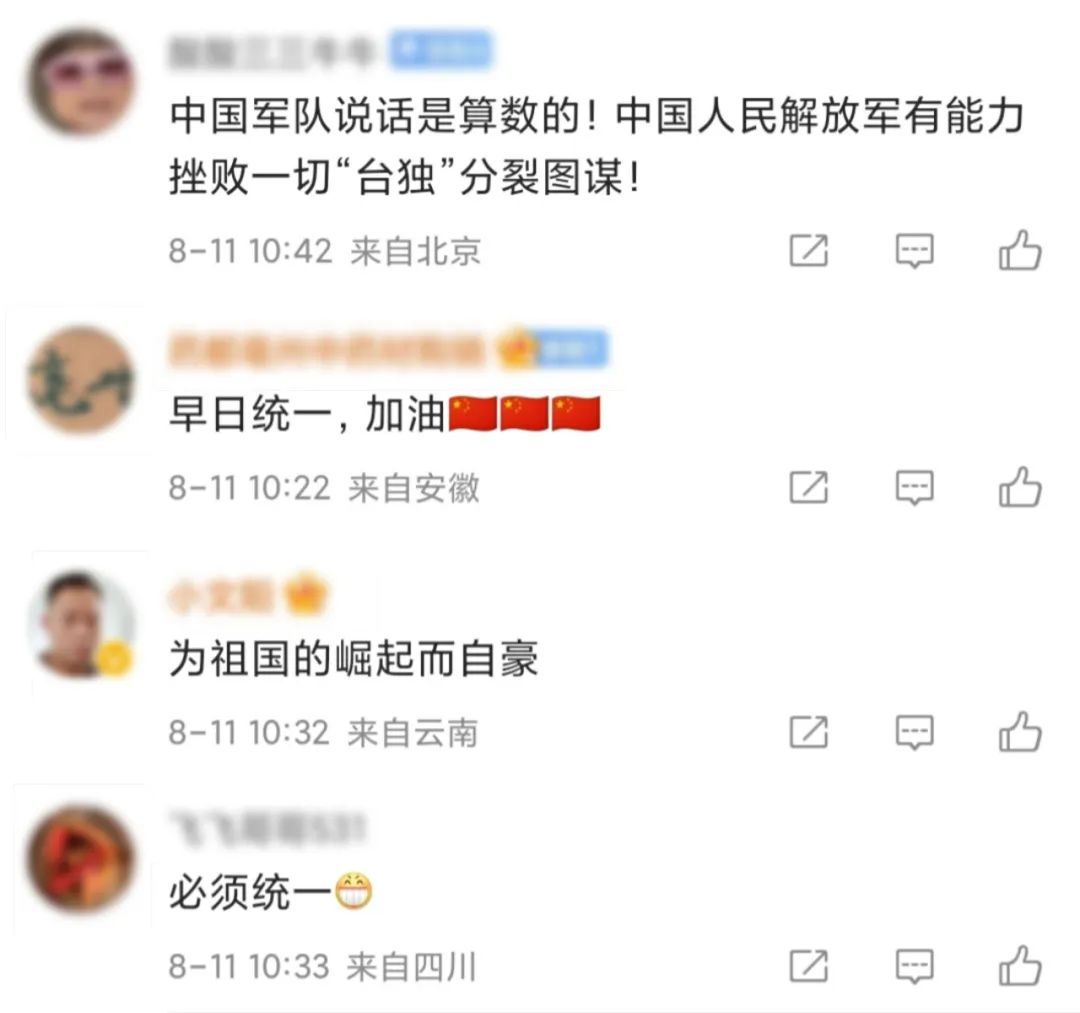Screen dimensions: 1080x1013
Task: Open avatar of the Yunnan commenter
Action: pyautogui.click(x=81, y=623)
